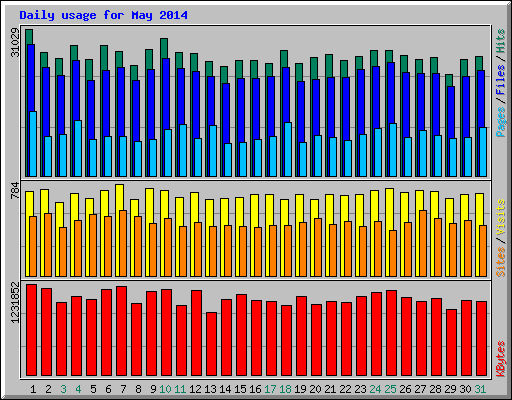Image resolution: width=512 pixels, height=400 pixels.
Task: Select day 28 on the x-axis
Action: (x=435, y=389)
